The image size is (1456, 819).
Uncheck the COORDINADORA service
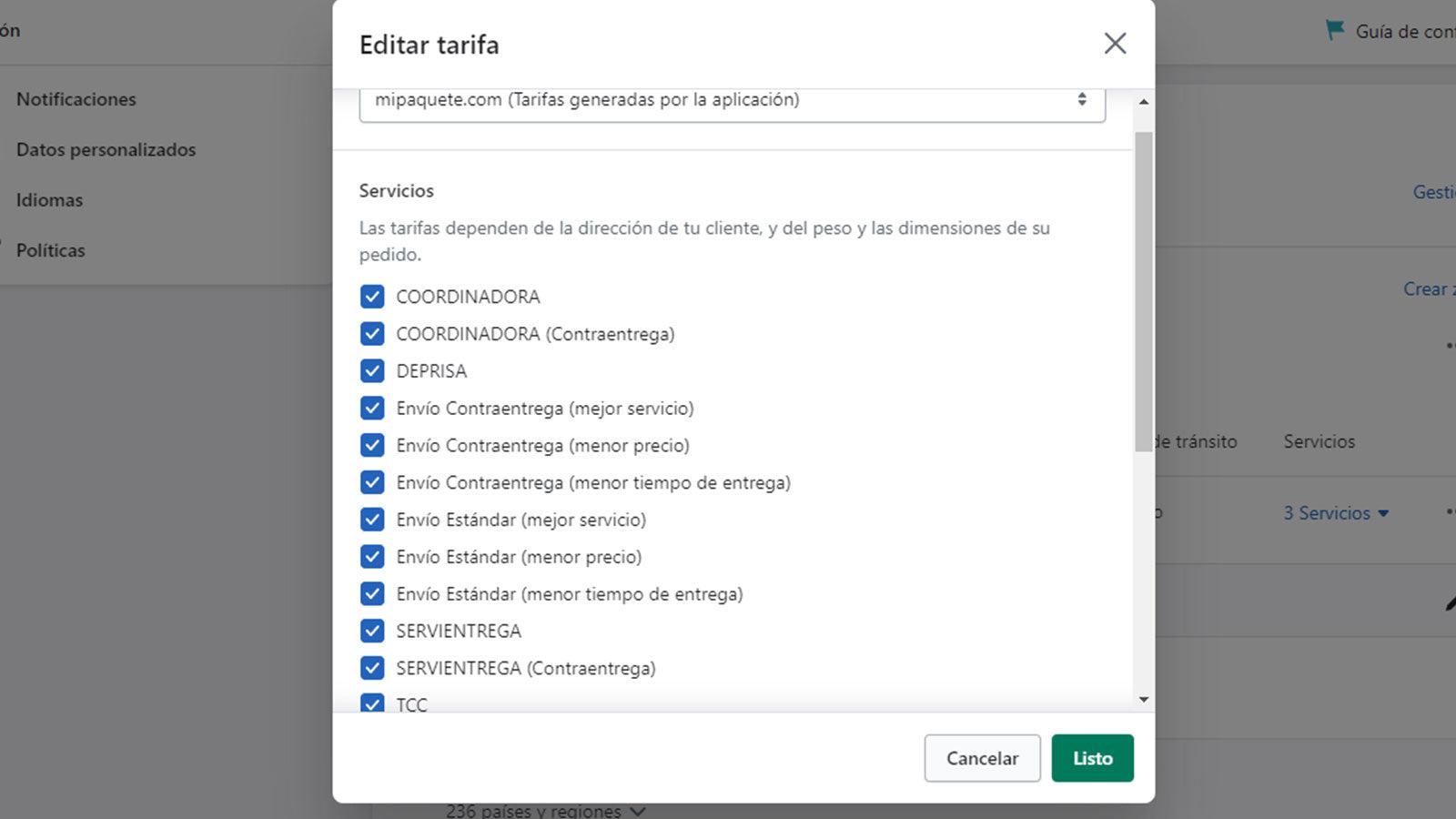coord(373,296)
